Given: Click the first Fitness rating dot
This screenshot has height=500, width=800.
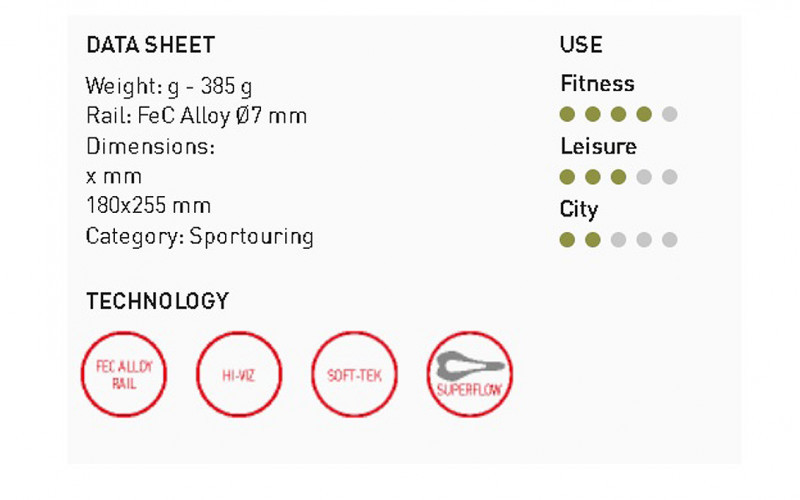Looking at the screenshot, I should 567,114.
